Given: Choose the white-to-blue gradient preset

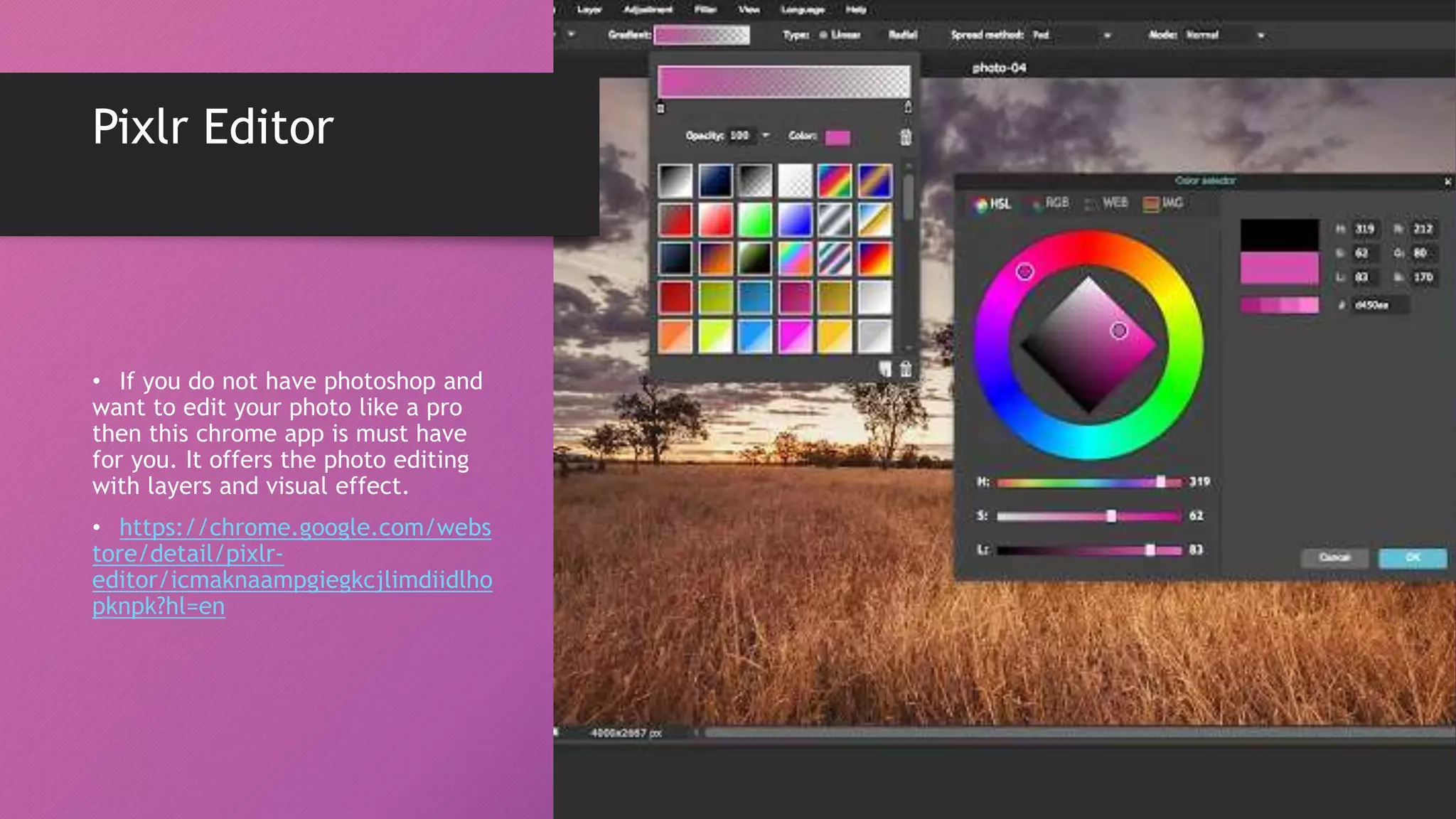Looking at the screenshot, I should point(795,220).
